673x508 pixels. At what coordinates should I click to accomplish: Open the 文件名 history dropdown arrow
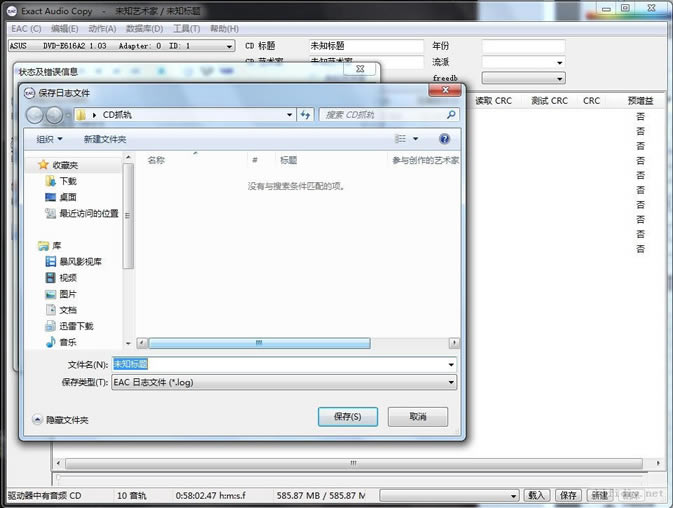point(451,365)
